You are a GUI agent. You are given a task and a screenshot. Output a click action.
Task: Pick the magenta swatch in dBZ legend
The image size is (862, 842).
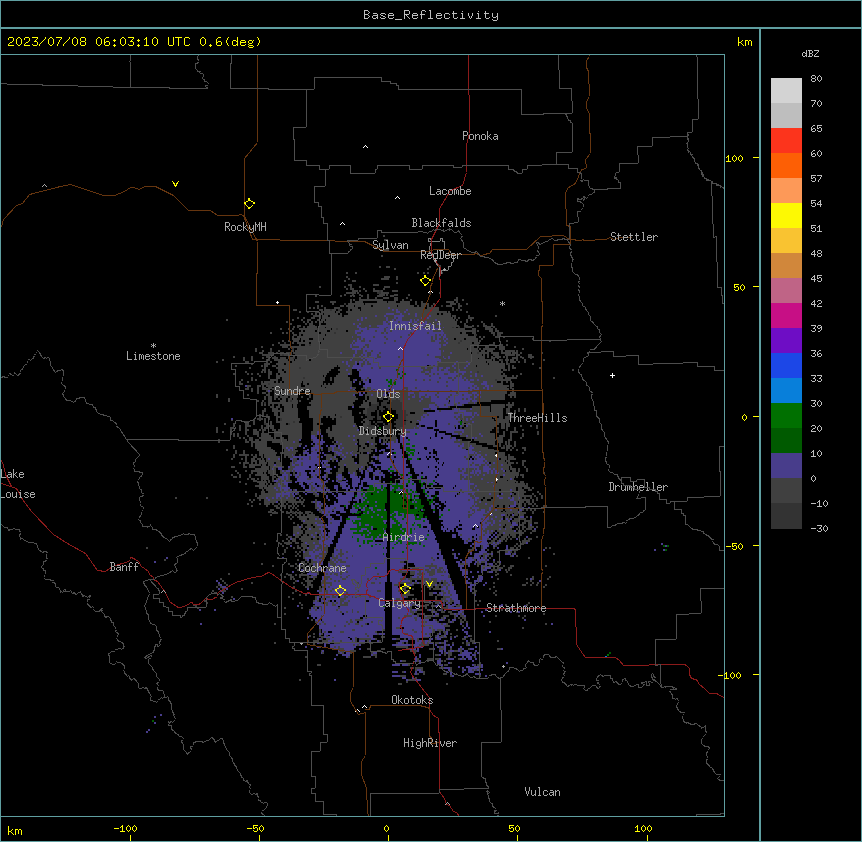click(786, 315)
